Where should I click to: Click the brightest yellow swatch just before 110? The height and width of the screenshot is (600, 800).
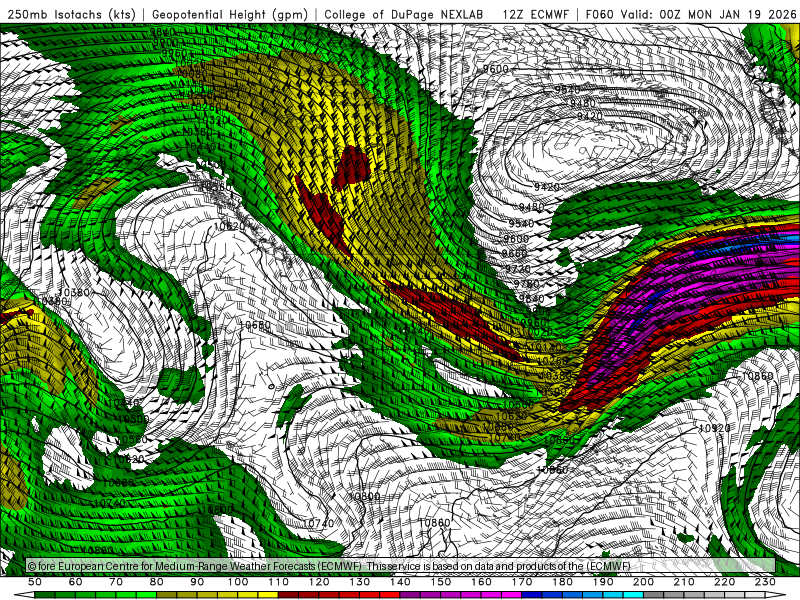pyautogui.click(x=268, y=595)
